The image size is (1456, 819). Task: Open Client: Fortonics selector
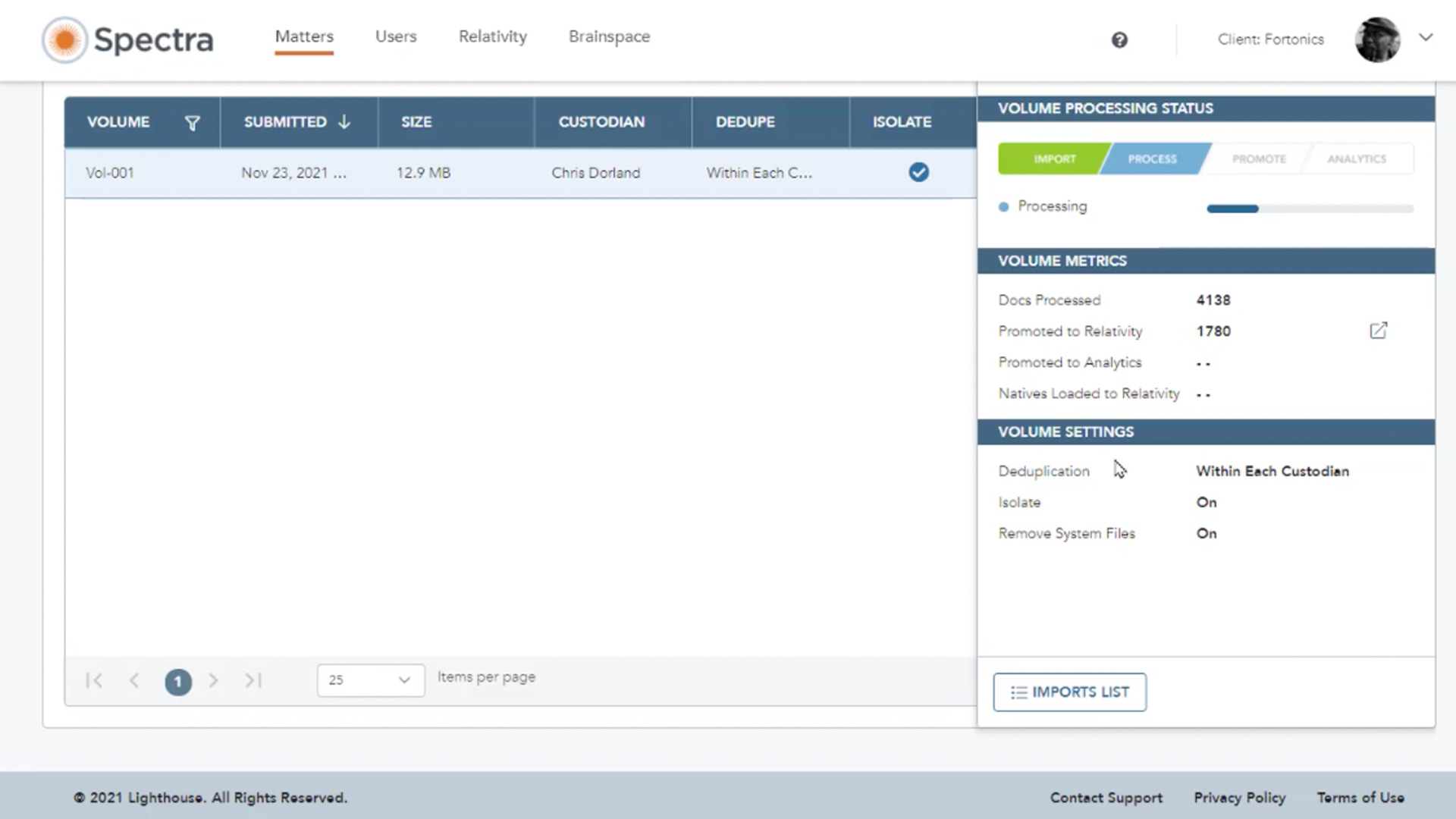click(x=1270, y=39)
